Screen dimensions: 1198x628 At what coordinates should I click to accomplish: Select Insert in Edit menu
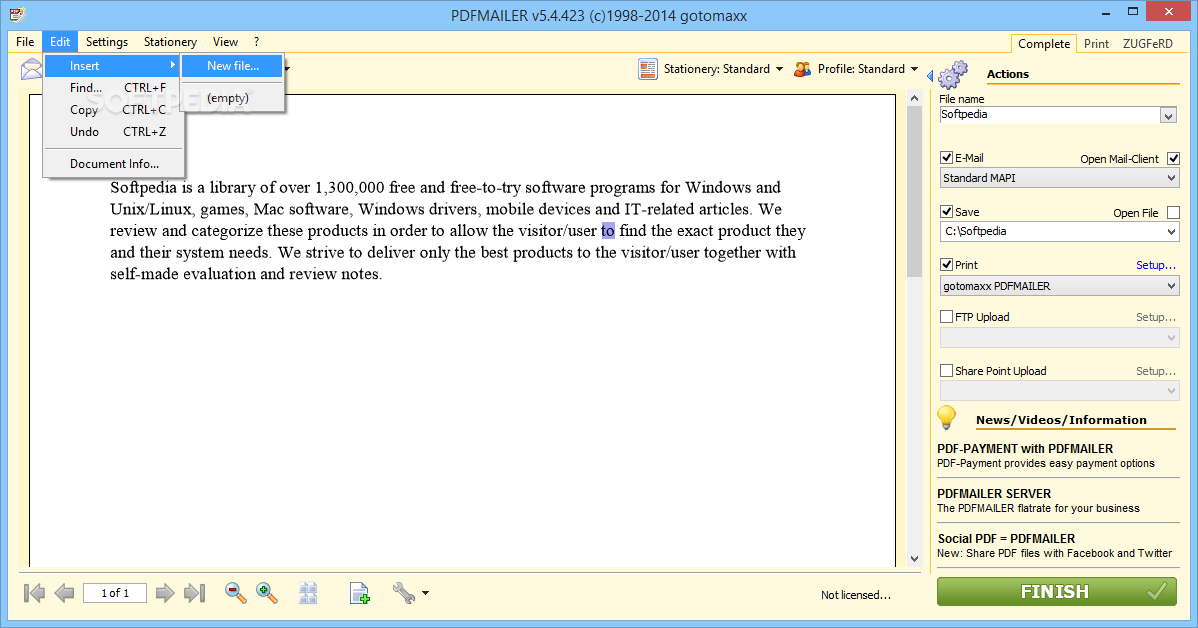pos(113,66)
